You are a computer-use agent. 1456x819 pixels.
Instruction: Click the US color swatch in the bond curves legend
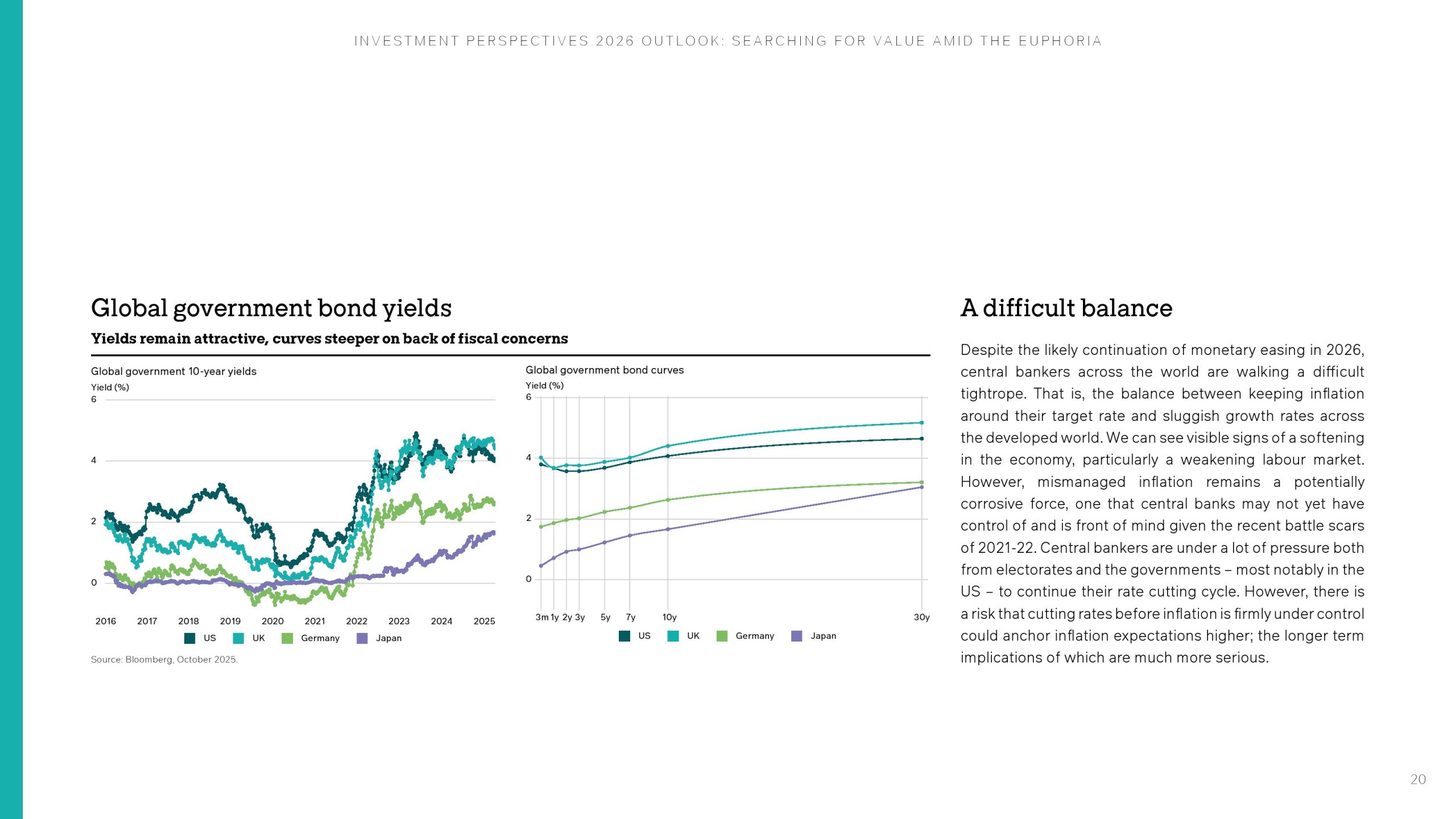624,636
